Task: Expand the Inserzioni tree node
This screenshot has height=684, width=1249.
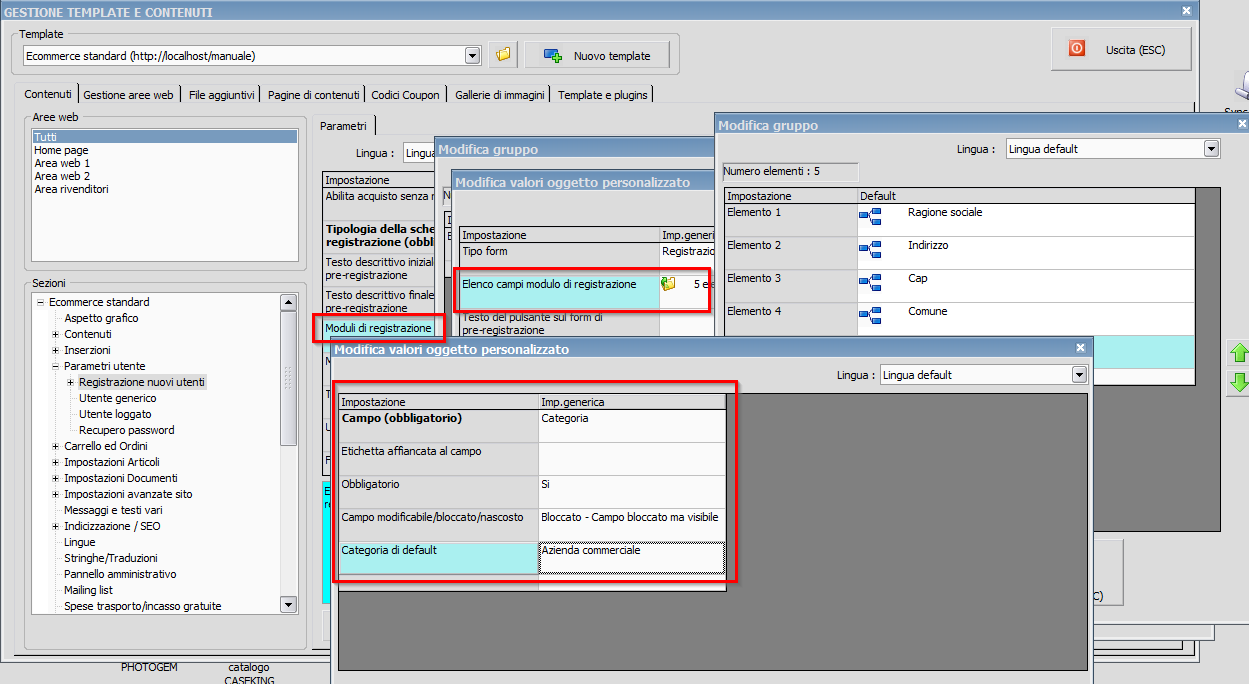Action: tap(56, 350)
